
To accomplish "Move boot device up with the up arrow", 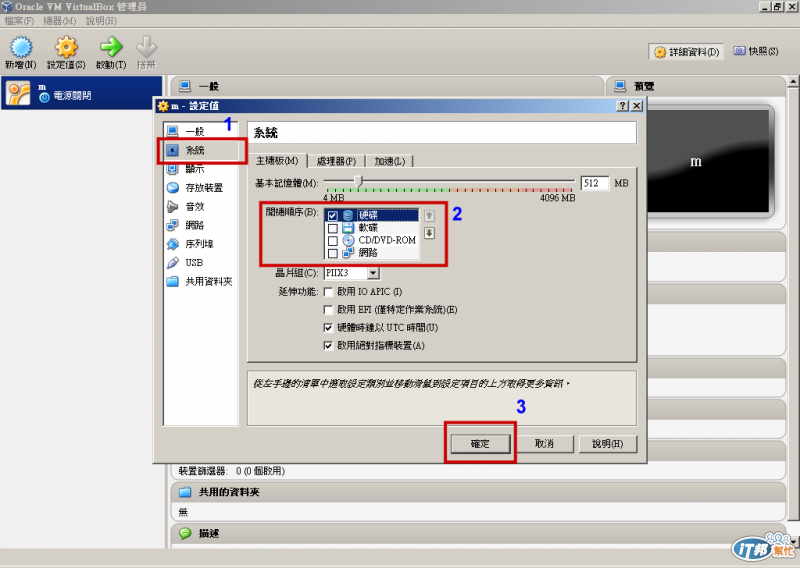I will tap(430, 215).
